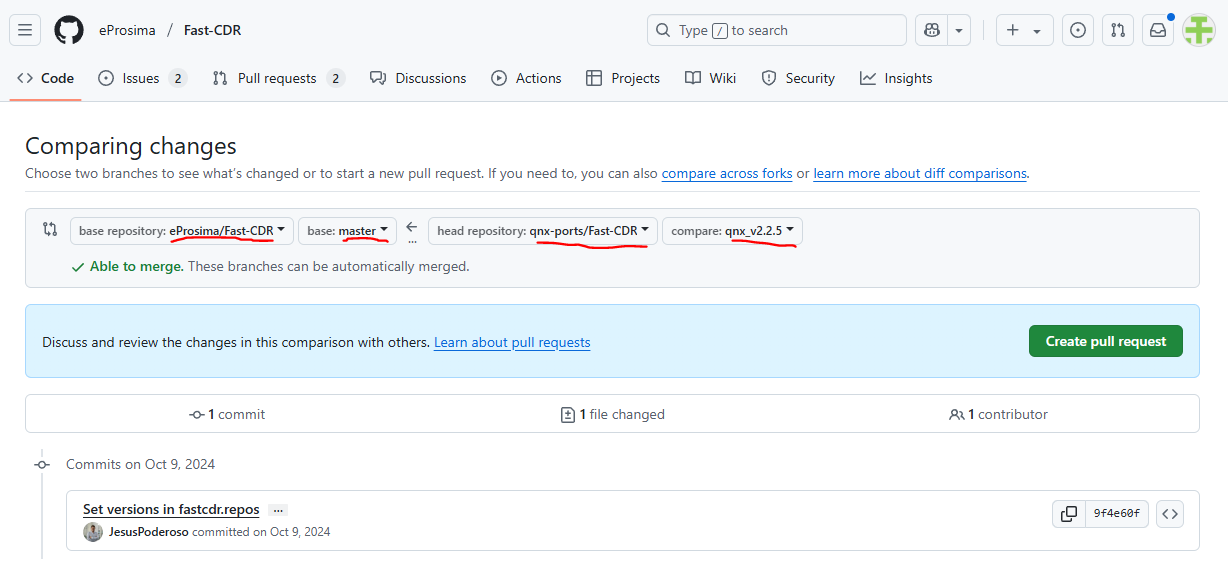Click the GitHub logo icon
1228x573 pixels.
pyautogui.click(x=69, y=30)
